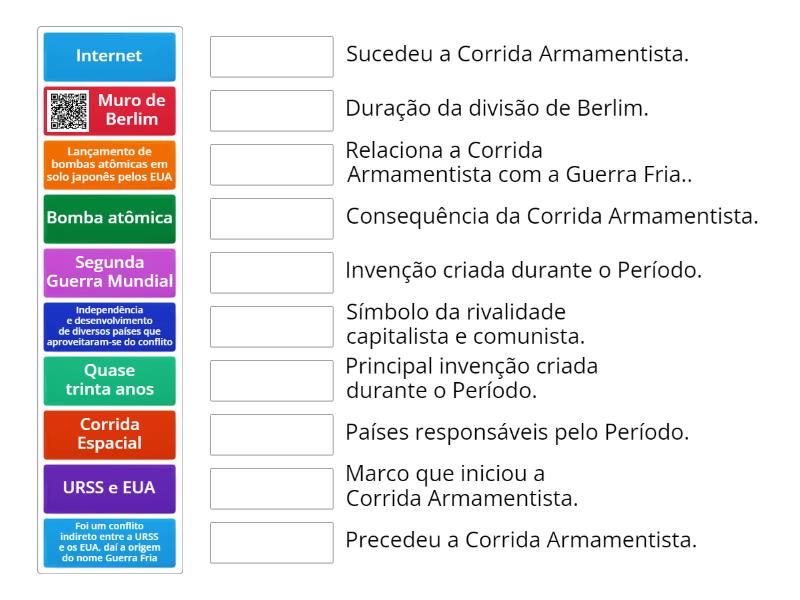Click answer box for Sucedeu a Corrida Armamentista
The image size is (800, 600).
point(272,57)
